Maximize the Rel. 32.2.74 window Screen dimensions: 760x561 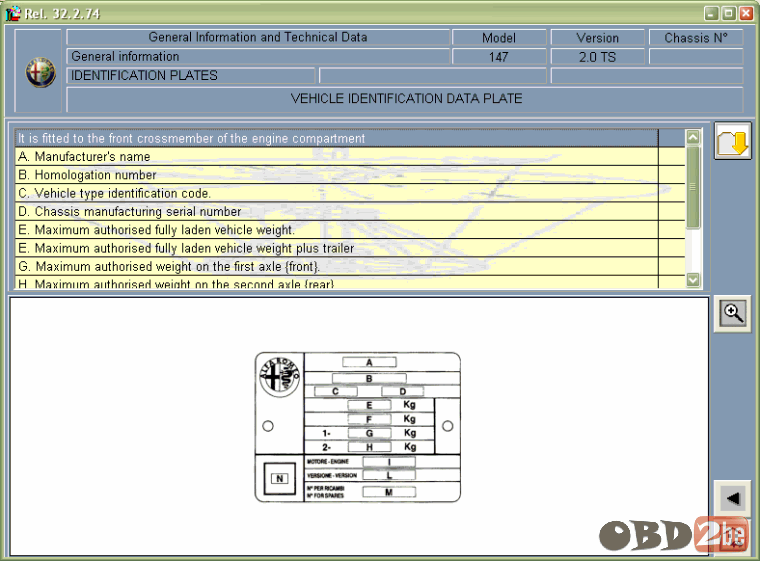tap(728, 14)
